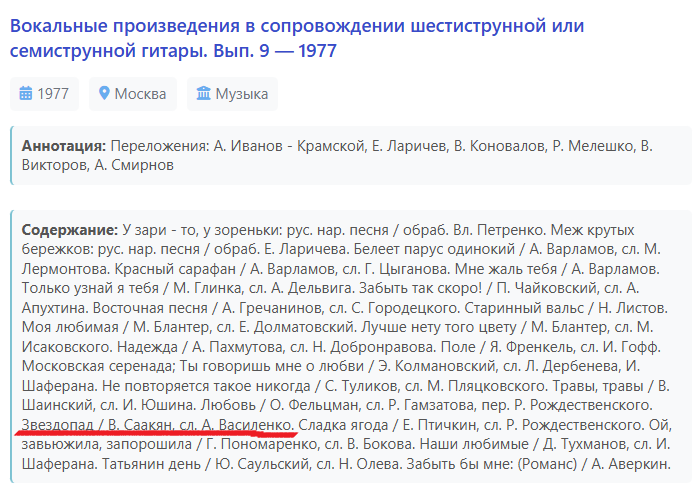Image resolution: width=694 pixels, height=504 pixels.
Task: Click the song title 'Лучше нету того цвету'
Action: click(x=439, y=327)
